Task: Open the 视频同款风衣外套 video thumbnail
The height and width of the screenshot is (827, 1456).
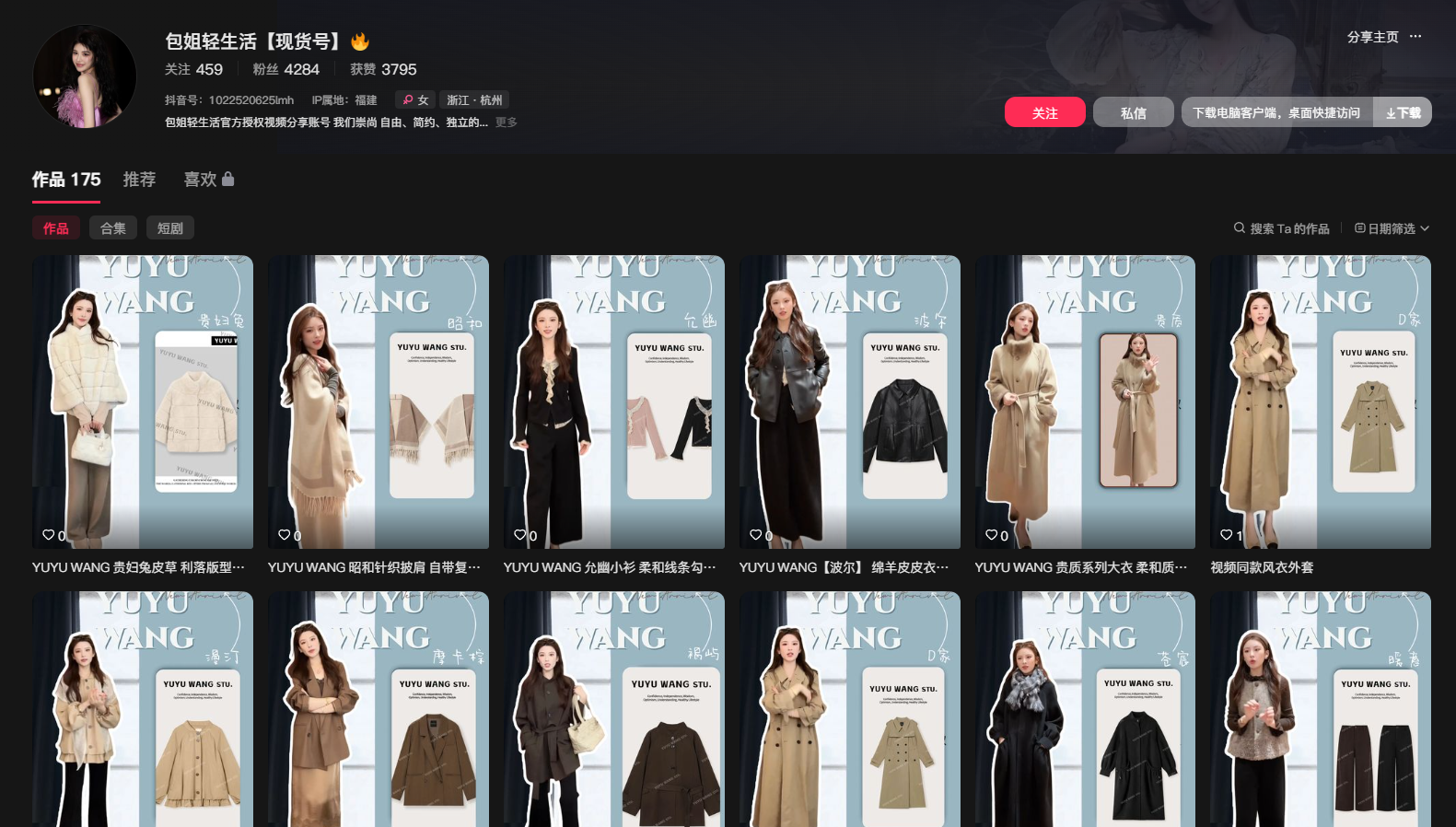Action: pyautogui.click(x=1321, y=402)
